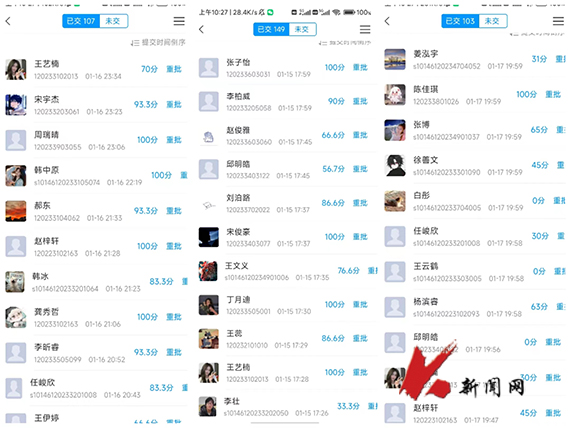Image resolution: width=570 pixels, height=428 pixels.
Task: Open 宋俊豪's avatar thumbnail
Action: pyautogui.click(x=209, y=237)
